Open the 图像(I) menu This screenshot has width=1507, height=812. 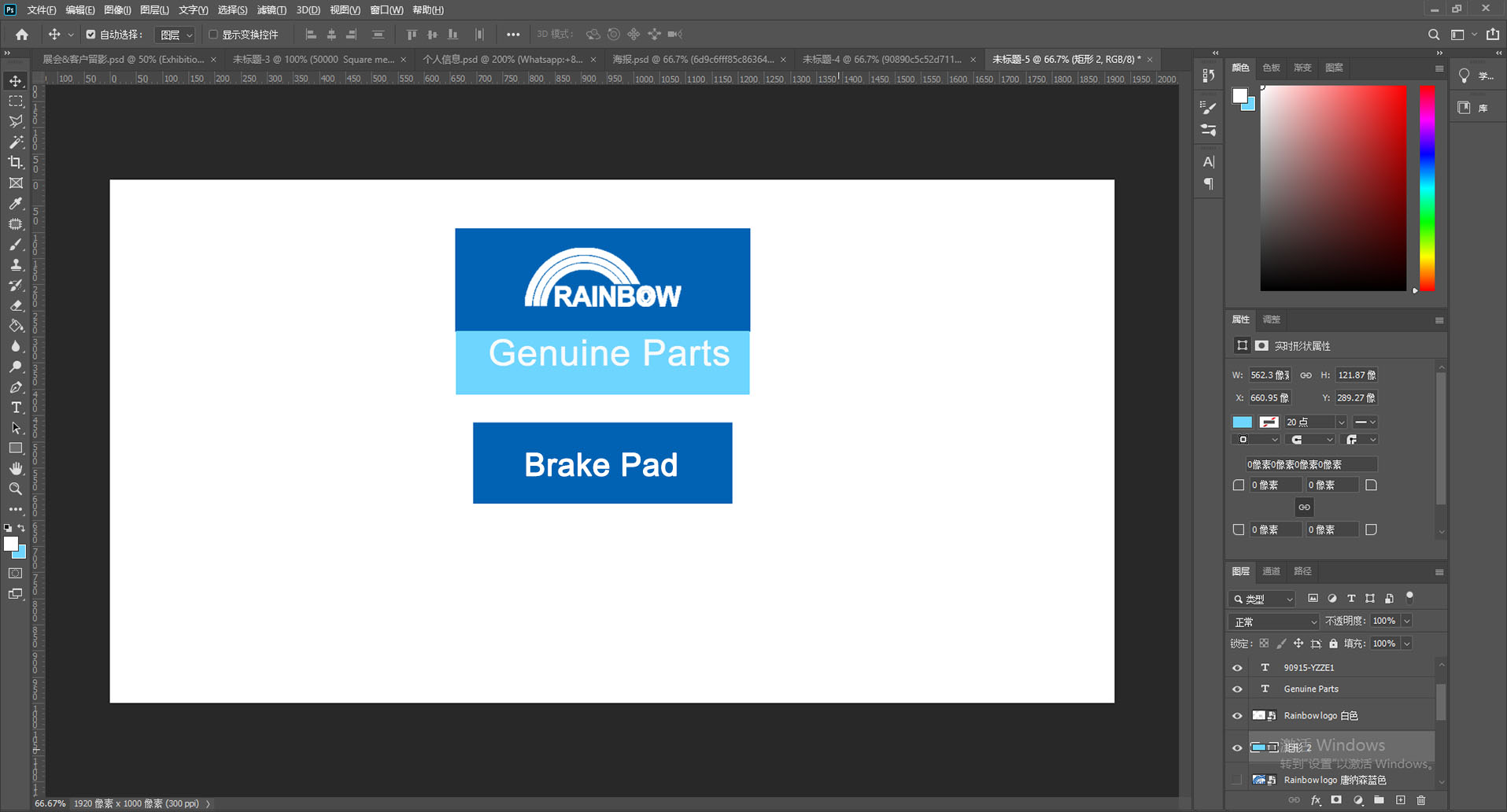click(x=117, y=10)
